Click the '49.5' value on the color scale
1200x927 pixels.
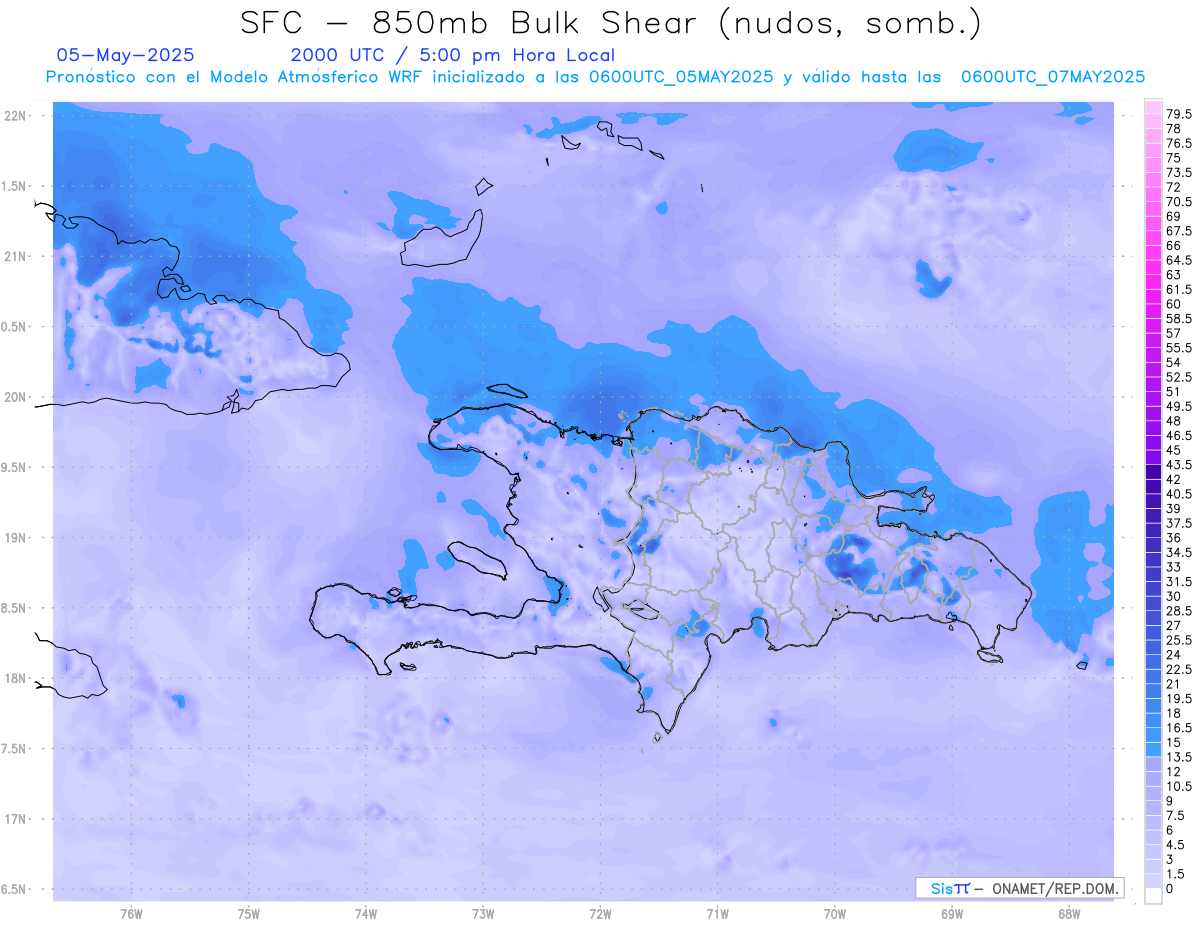pos(1179,407)
